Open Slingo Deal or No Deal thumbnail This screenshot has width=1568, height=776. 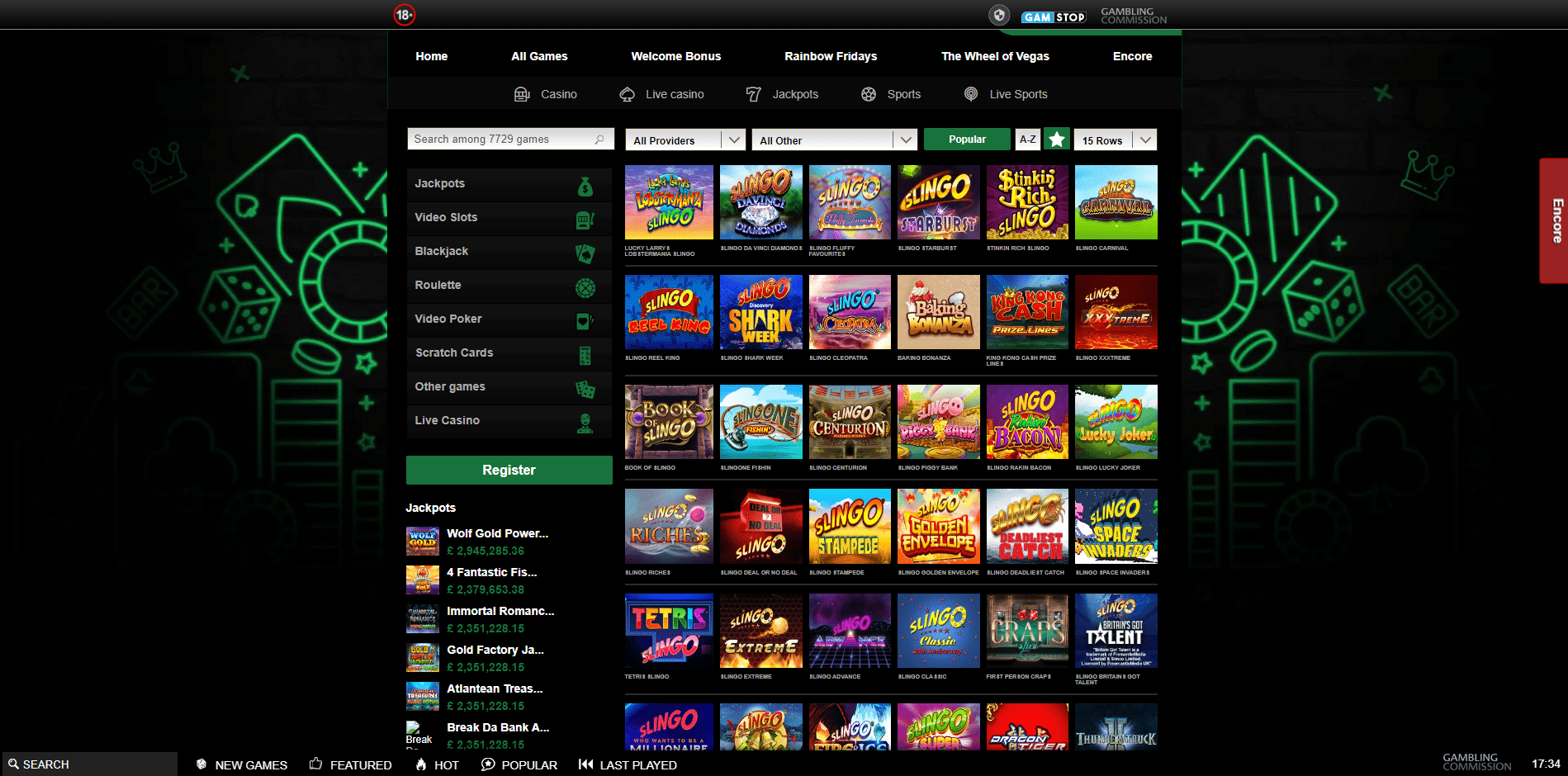(761, 526)
